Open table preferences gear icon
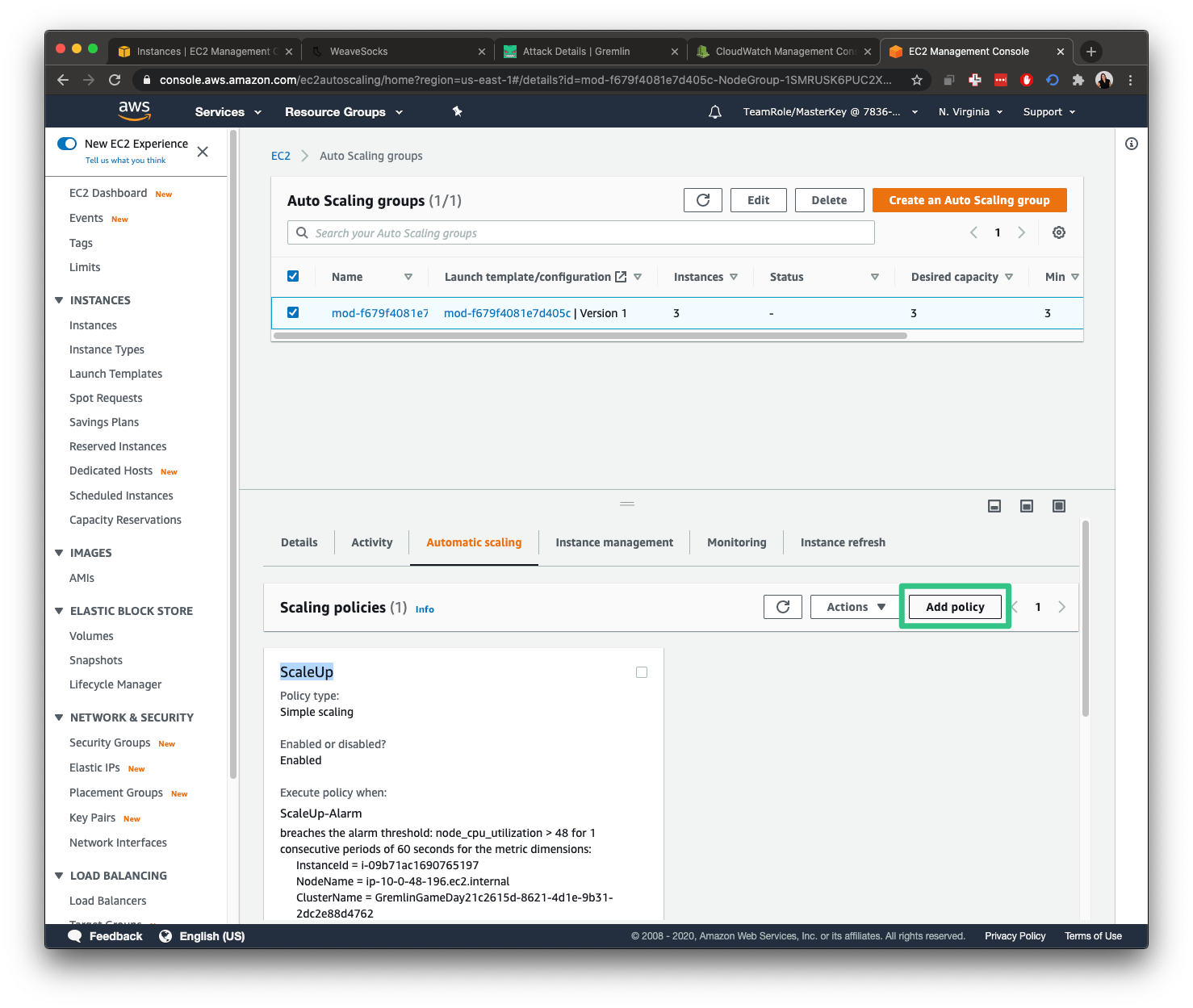The height and width of the screenshot is (1008, 1193). (1059, 232)
